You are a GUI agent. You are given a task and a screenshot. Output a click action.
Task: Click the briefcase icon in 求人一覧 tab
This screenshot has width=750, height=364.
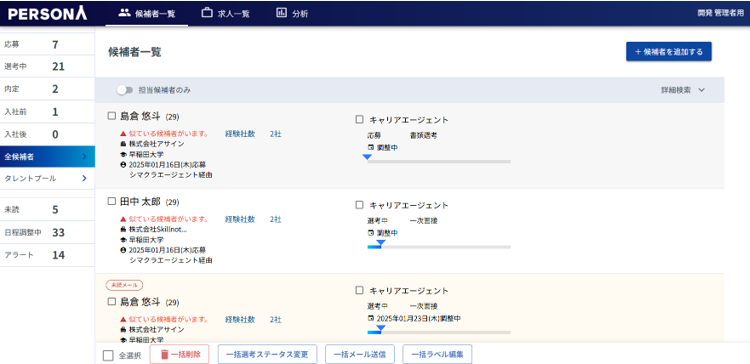(207, 13)
